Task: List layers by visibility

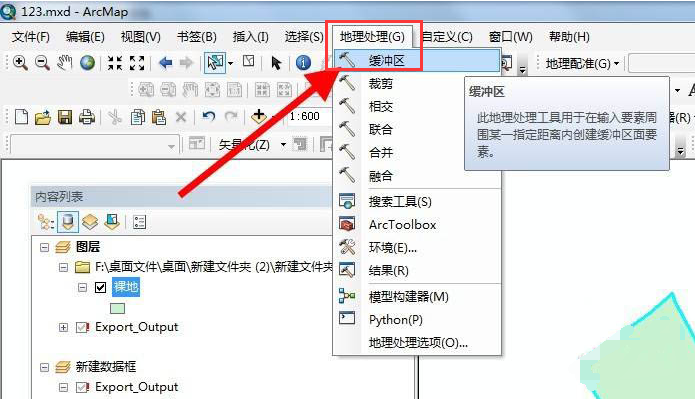Action: pos(90,222)
